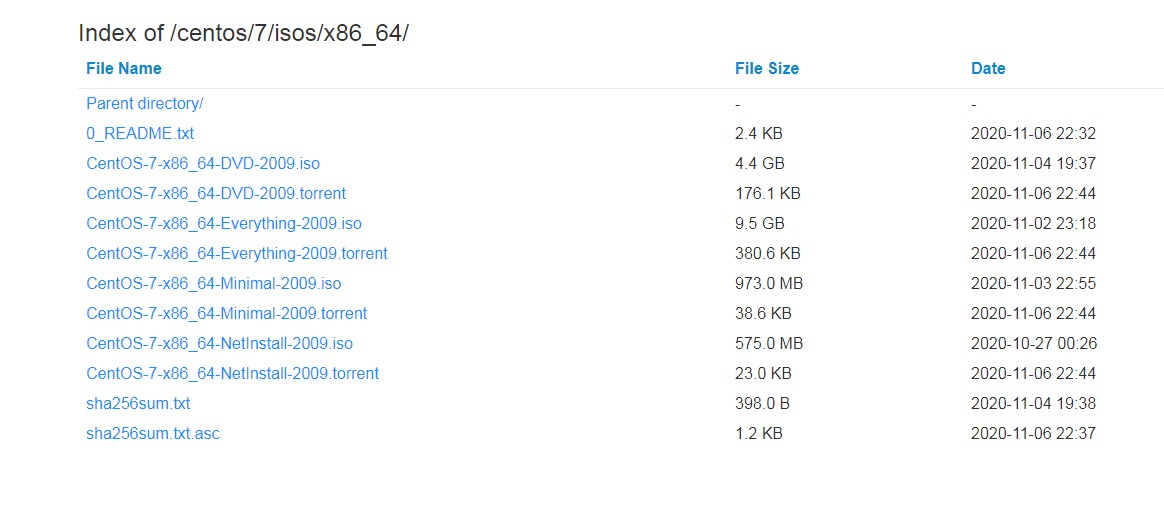Click the 973.0 MB size of Minimal iso

tap(769, 283)
